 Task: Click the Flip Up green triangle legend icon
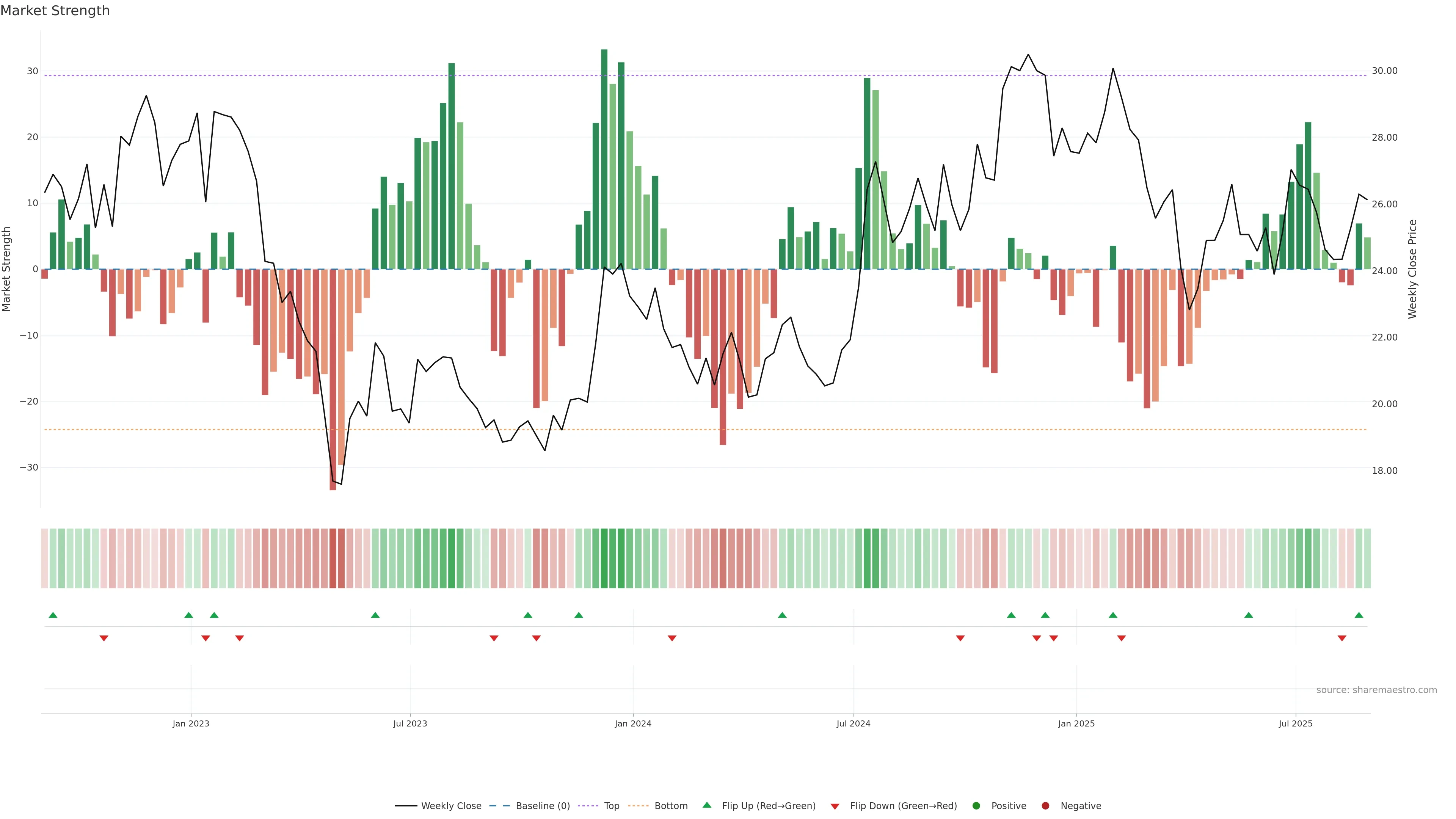click(706, 805)
